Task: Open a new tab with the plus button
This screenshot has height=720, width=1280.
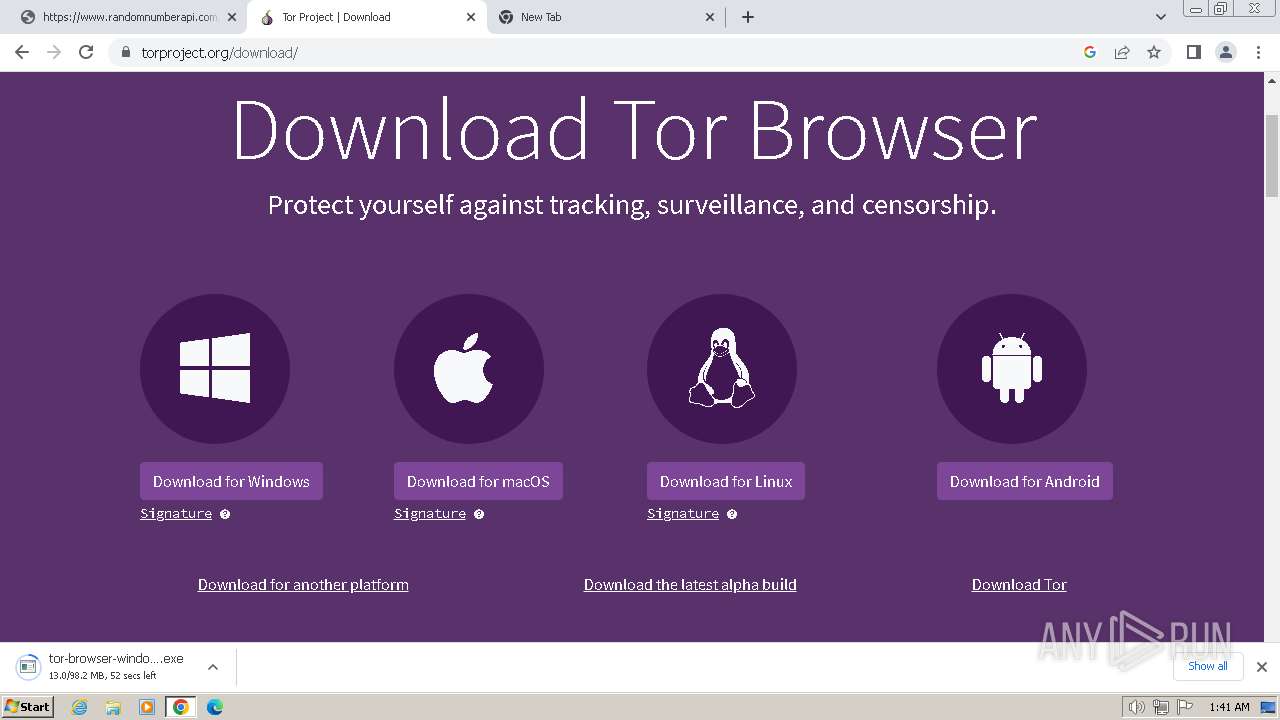Action: point(748,17)
